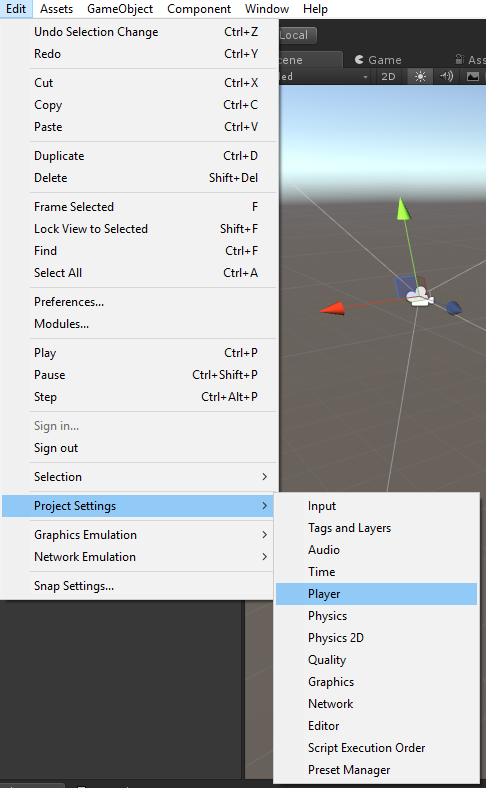The image size is (486, 788).
Task: Click the blue plane handle on gizmo
Action: click(x=405, y=287)
